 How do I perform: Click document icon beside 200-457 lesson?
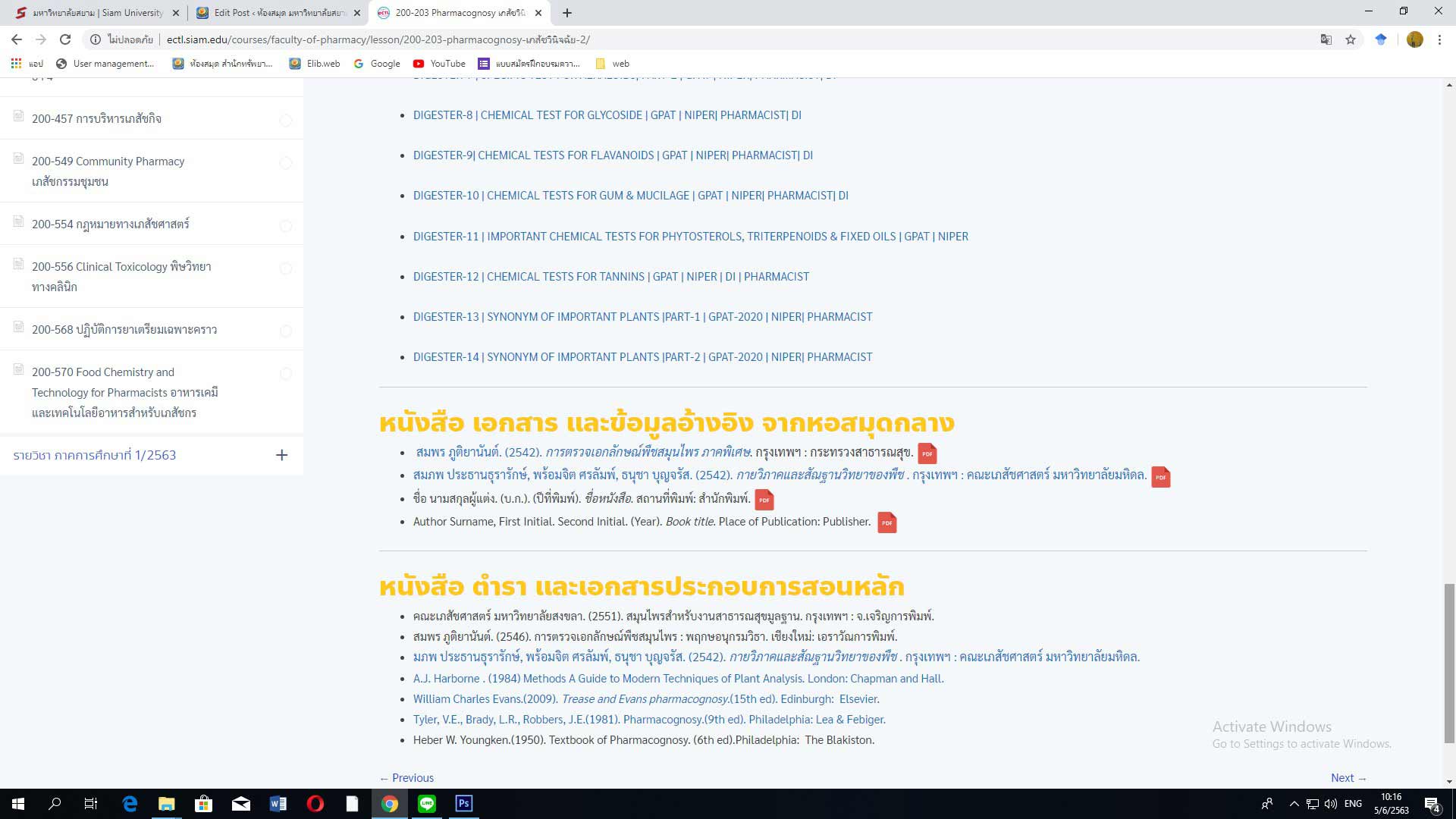(x=19, y=116)
